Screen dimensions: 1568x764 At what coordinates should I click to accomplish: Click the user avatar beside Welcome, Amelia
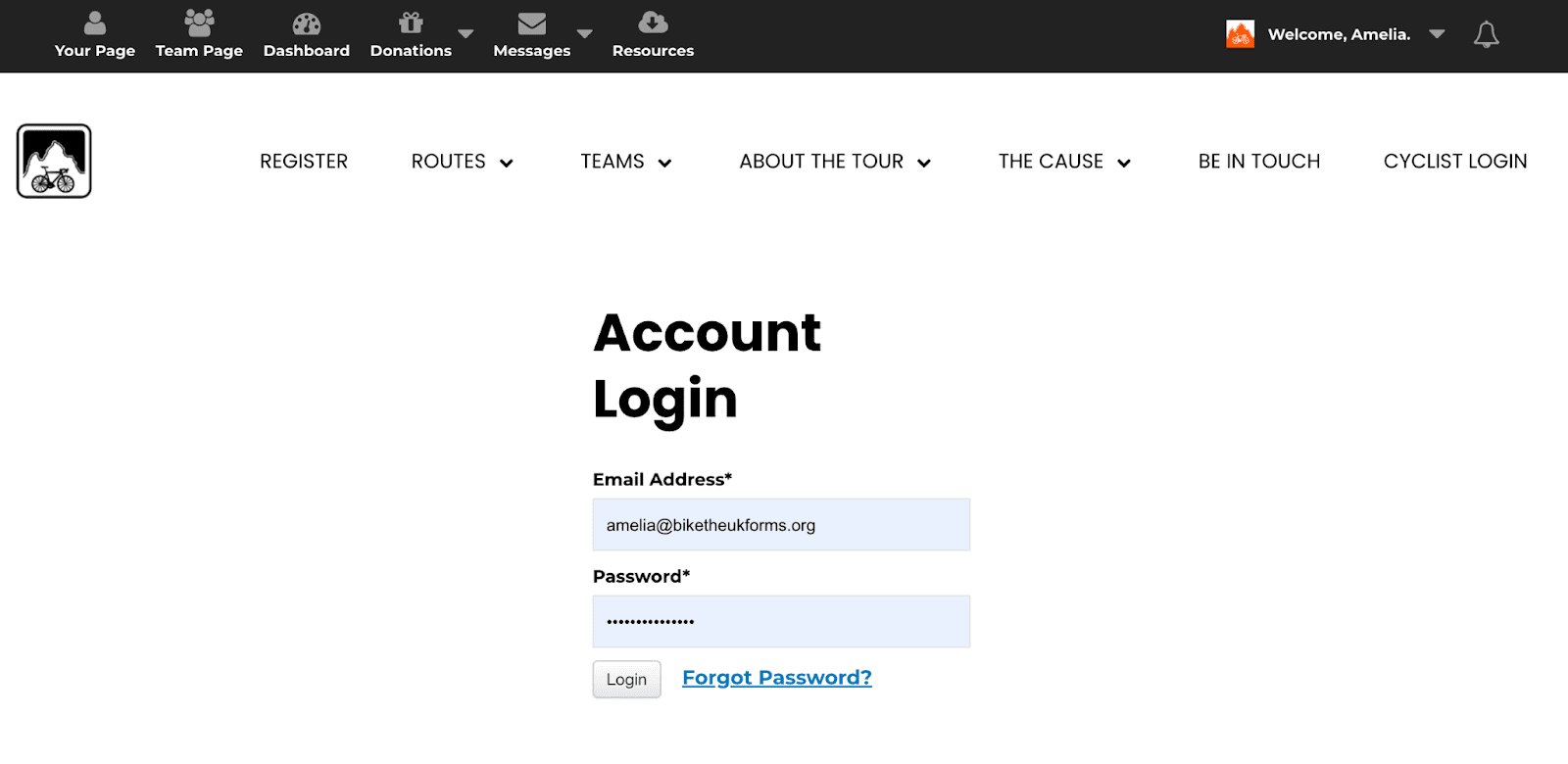[1240, 34]
